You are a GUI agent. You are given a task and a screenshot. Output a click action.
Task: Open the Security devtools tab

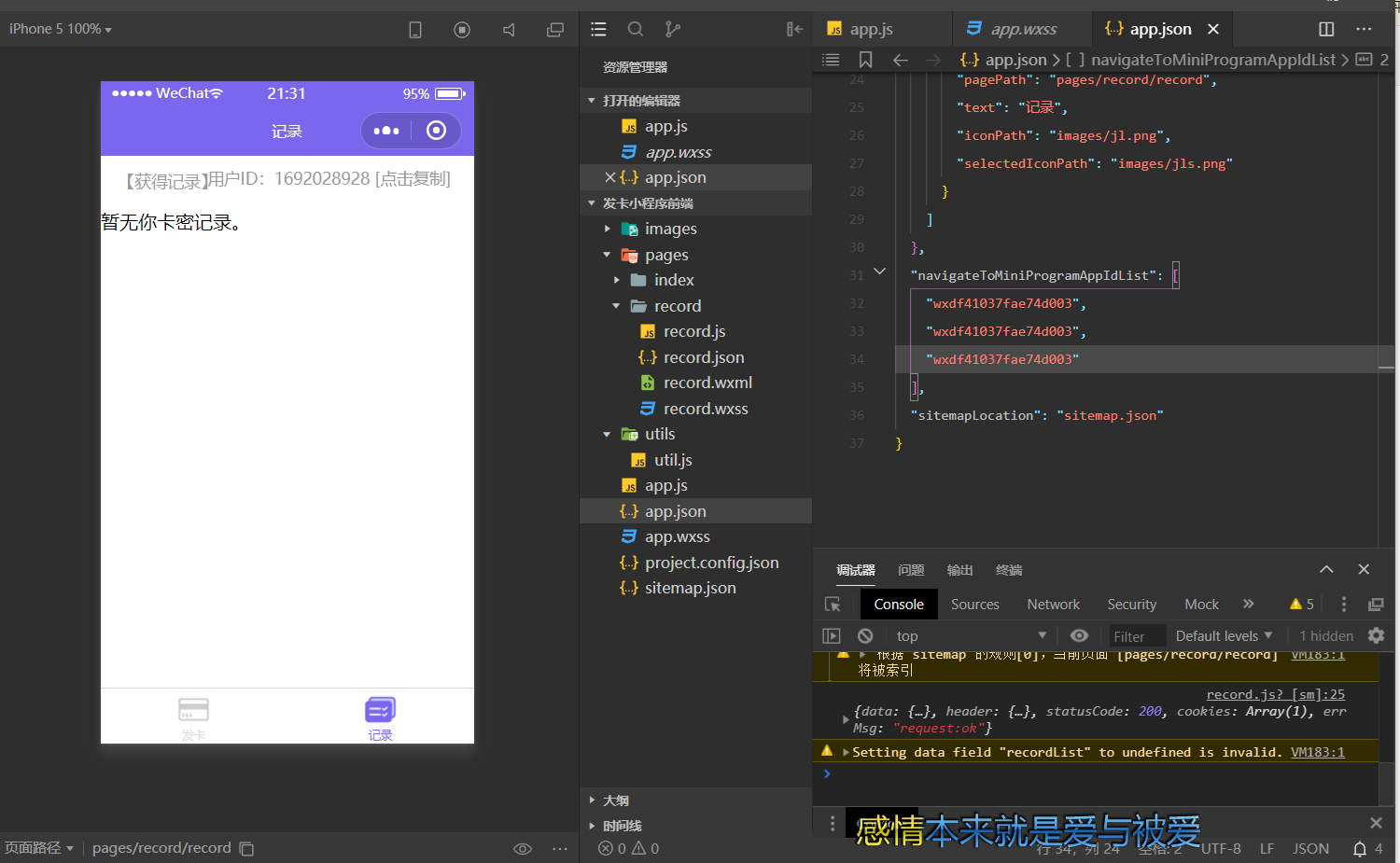(1131, 605)
